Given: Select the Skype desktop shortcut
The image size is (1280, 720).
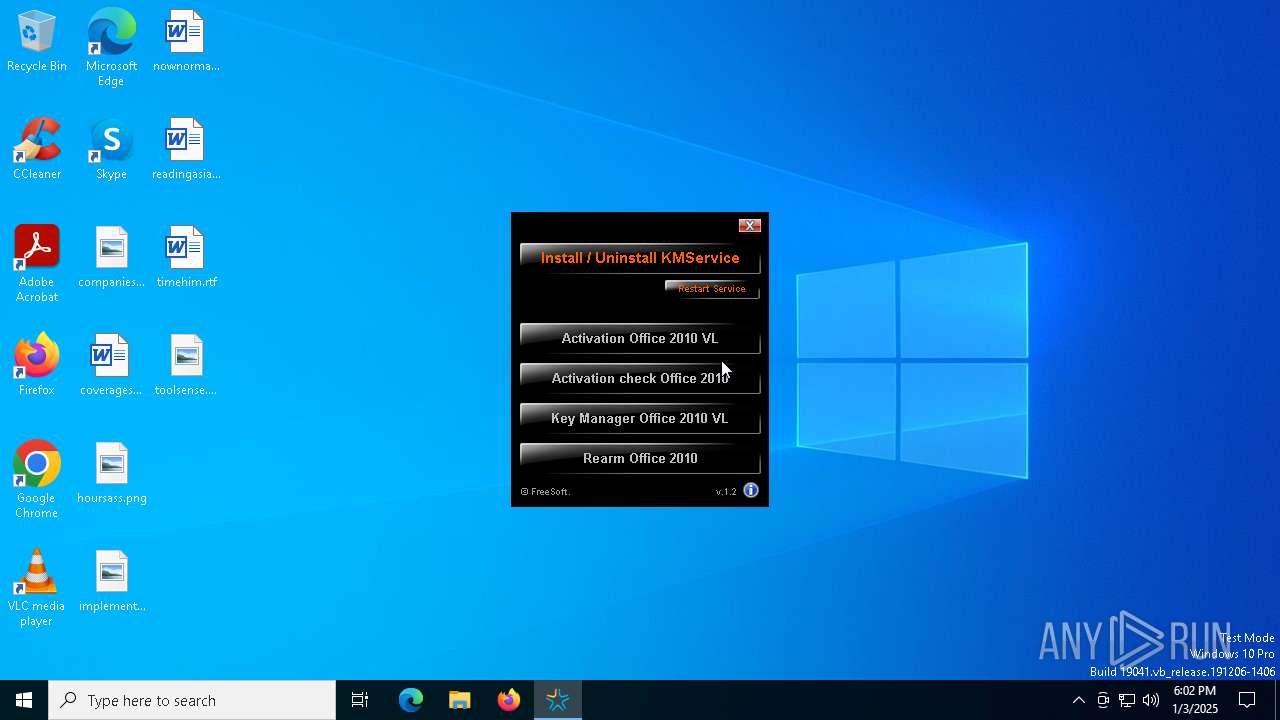Looking at the screenshot, I should (x=111, y=150).
